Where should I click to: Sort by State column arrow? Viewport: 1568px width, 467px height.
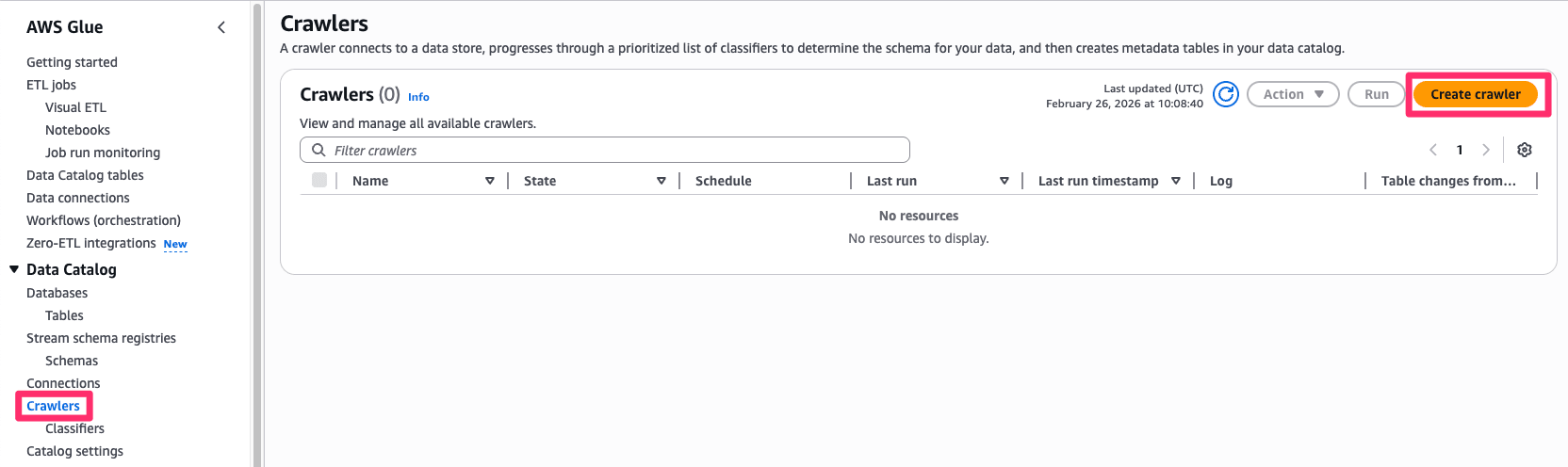661,181
